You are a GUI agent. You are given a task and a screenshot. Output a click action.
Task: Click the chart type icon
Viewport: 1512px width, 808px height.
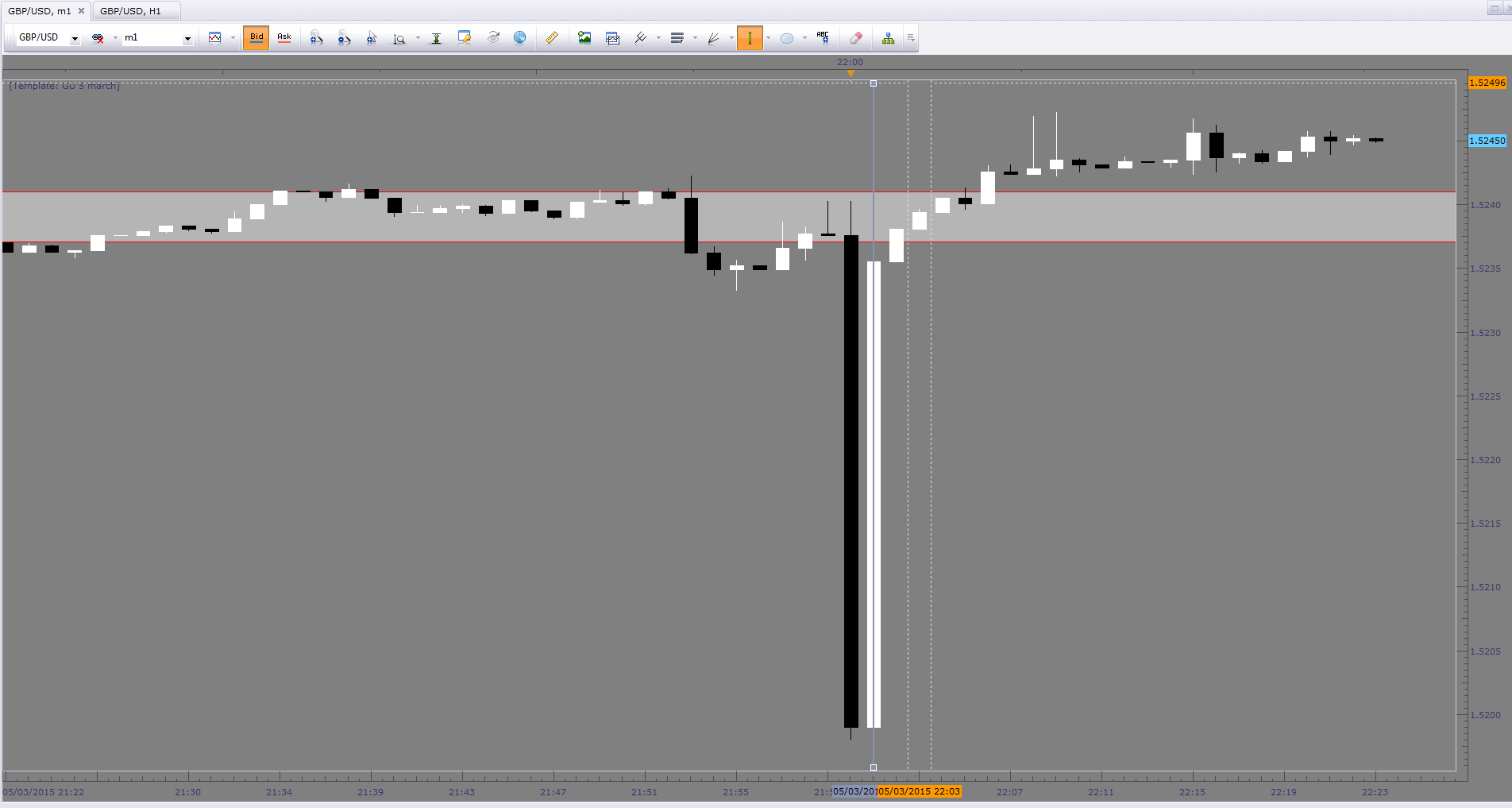(214, 38)
